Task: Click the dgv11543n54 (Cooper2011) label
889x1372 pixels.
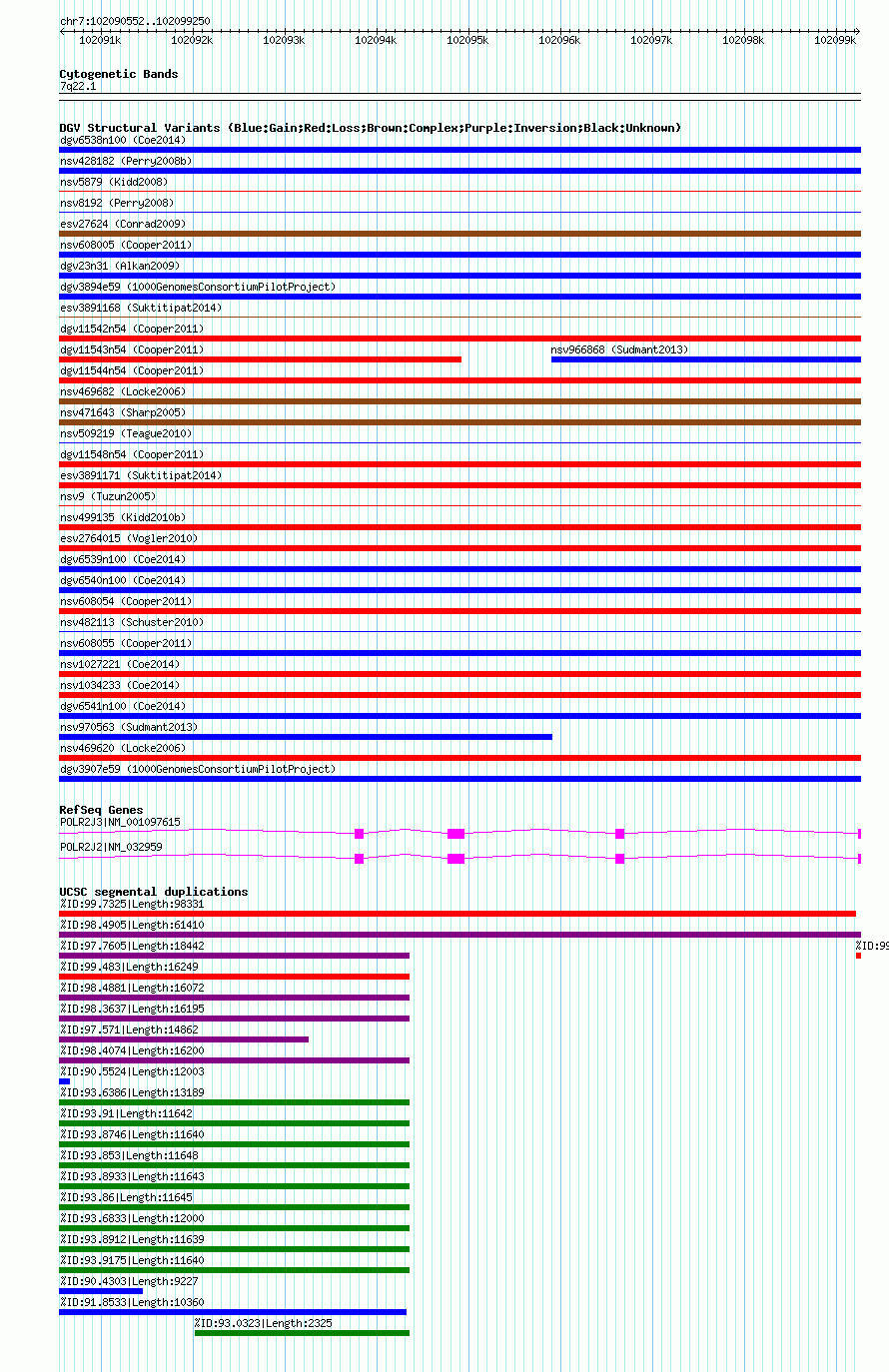Action: [132, 349]
